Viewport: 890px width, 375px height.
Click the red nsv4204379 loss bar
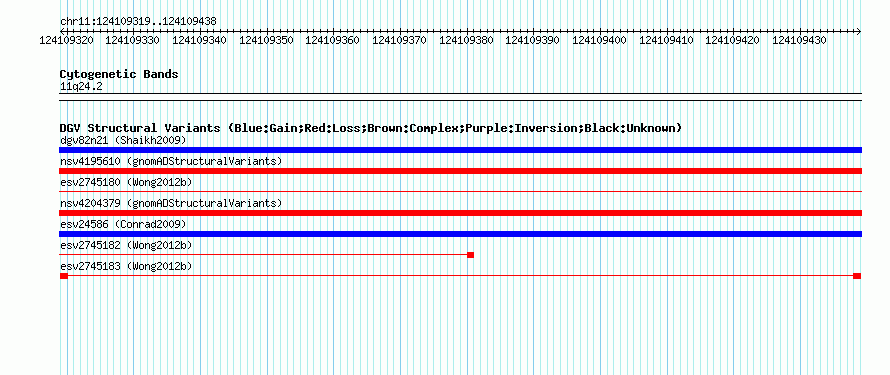(x=460, y=213)
